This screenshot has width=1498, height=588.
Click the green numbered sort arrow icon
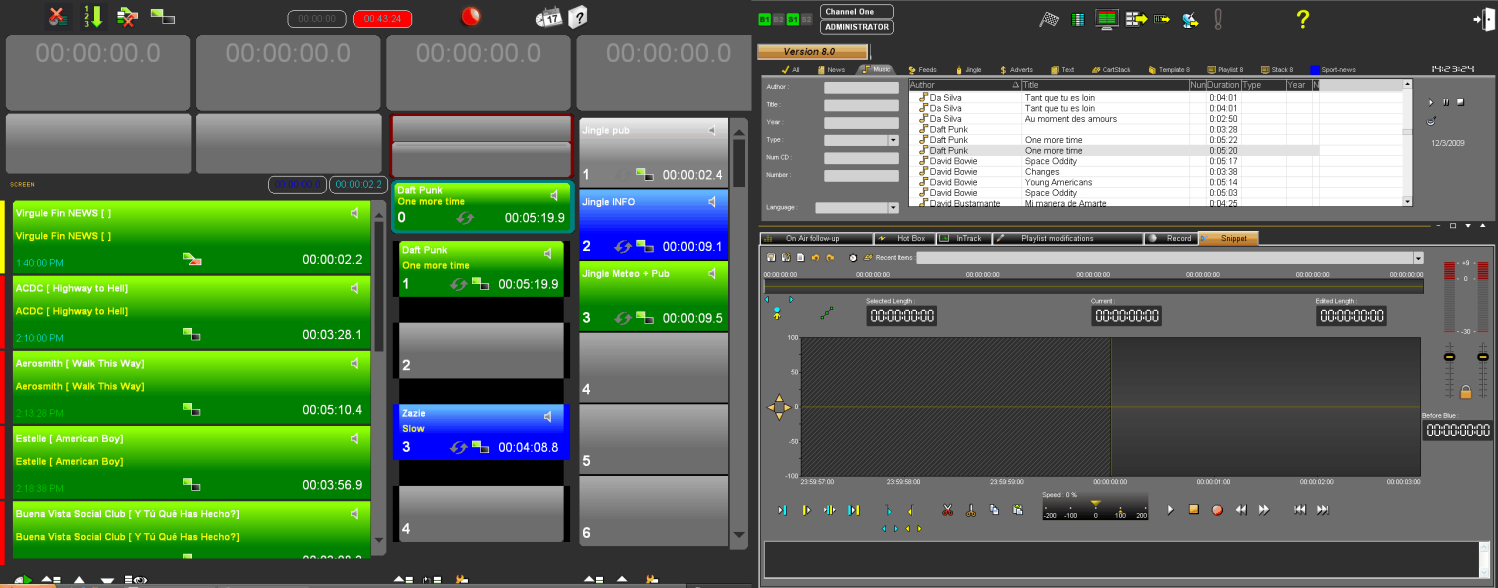click(92, 16)
